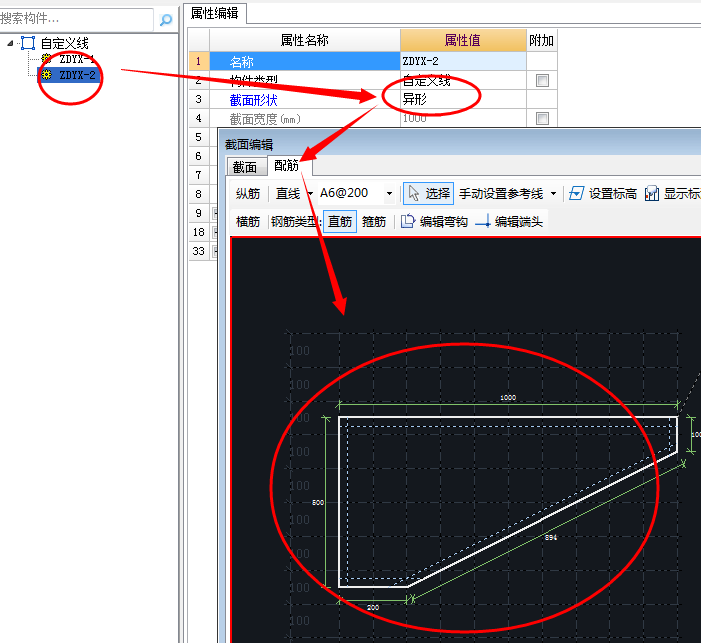Click the 设置标高 icon button
Image resolution: width=701 pixels, height=643 pixels.
click(603, 194)
